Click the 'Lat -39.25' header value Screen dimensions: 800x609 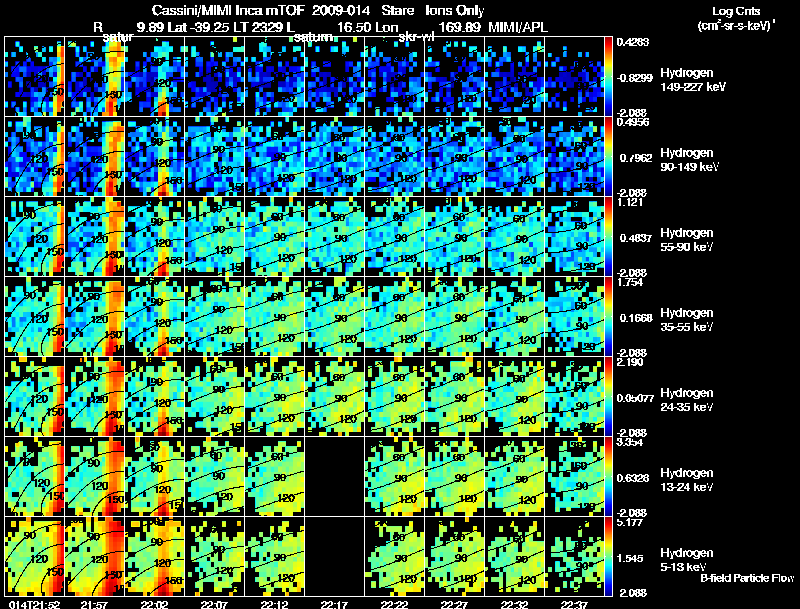tap(198, 27)
